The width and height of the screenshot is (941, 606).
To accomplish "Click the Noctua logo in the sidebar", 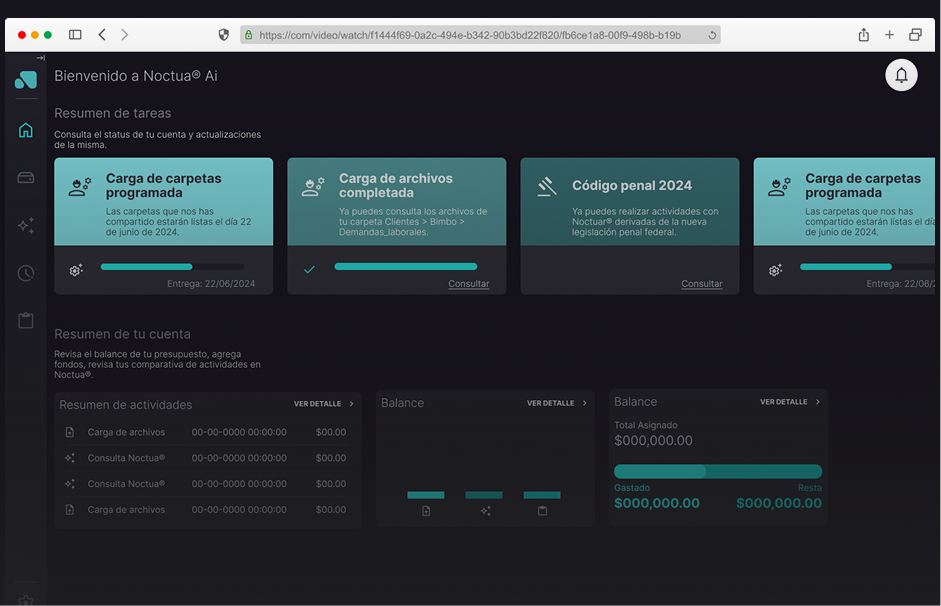I will [26, 80].
